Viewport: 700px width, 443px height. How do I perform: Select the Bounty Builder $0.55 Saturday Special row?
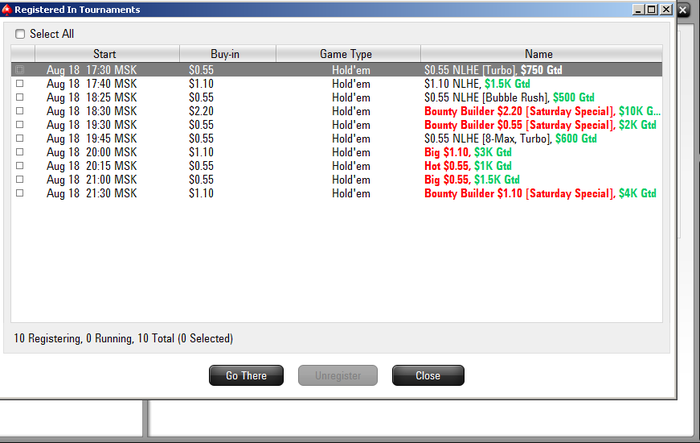(x=337, y=125)
